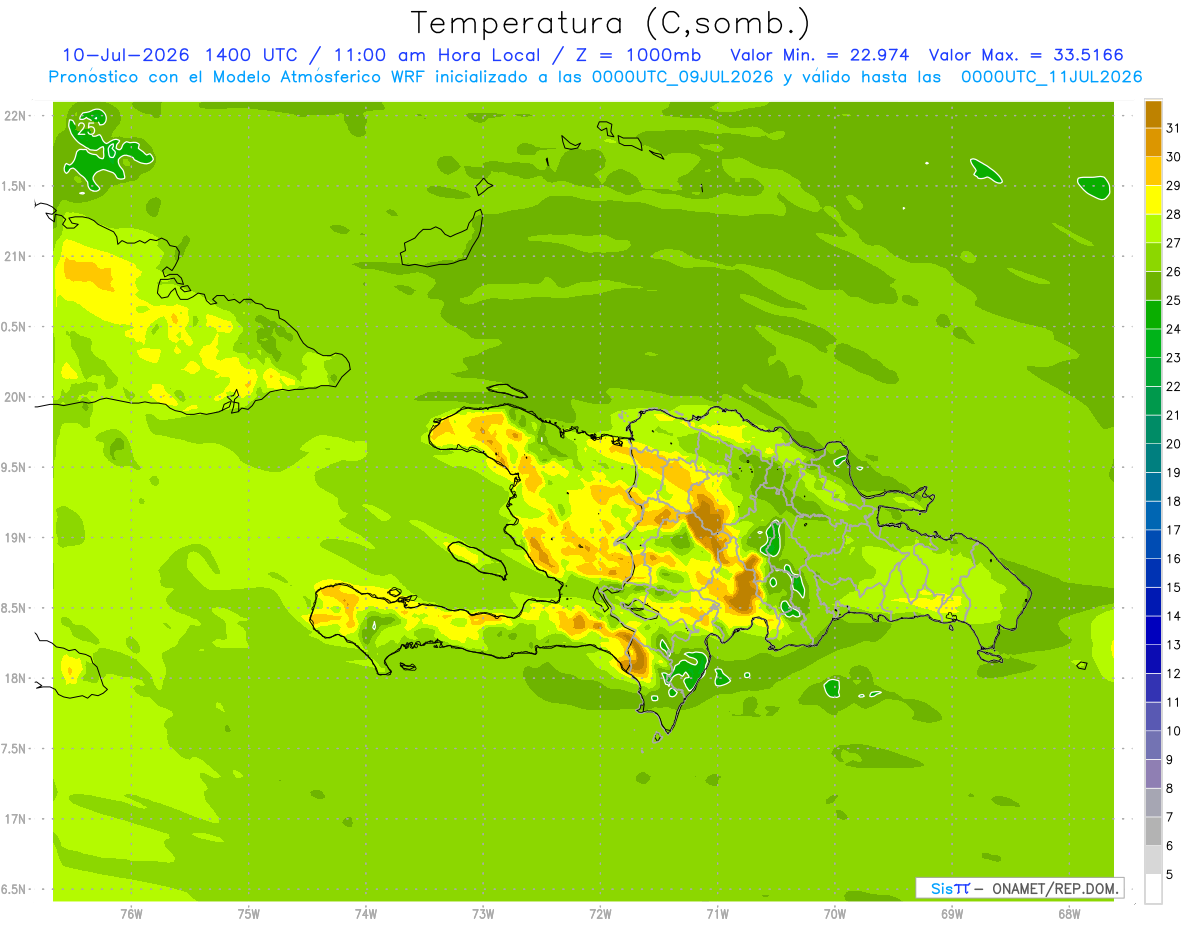Click the "25" contour label on the map
1200x927 pixels.
point(87,129)
